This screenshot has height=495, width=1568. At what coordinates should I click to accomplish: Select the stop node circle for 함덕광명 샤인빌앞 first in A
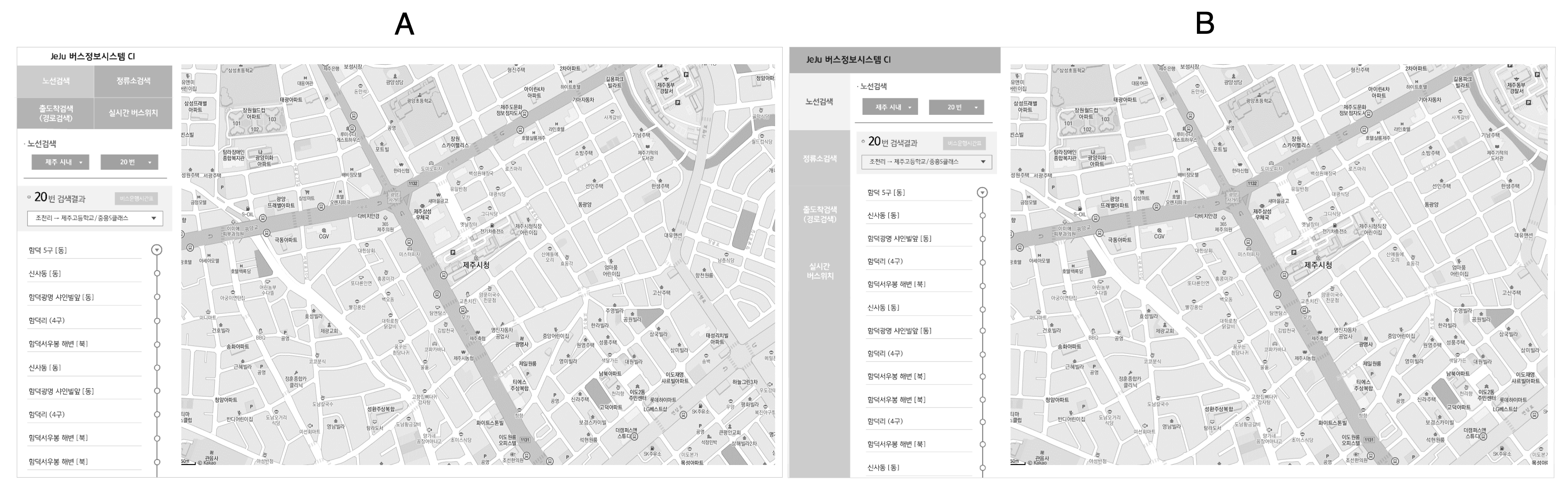[157, 297]
